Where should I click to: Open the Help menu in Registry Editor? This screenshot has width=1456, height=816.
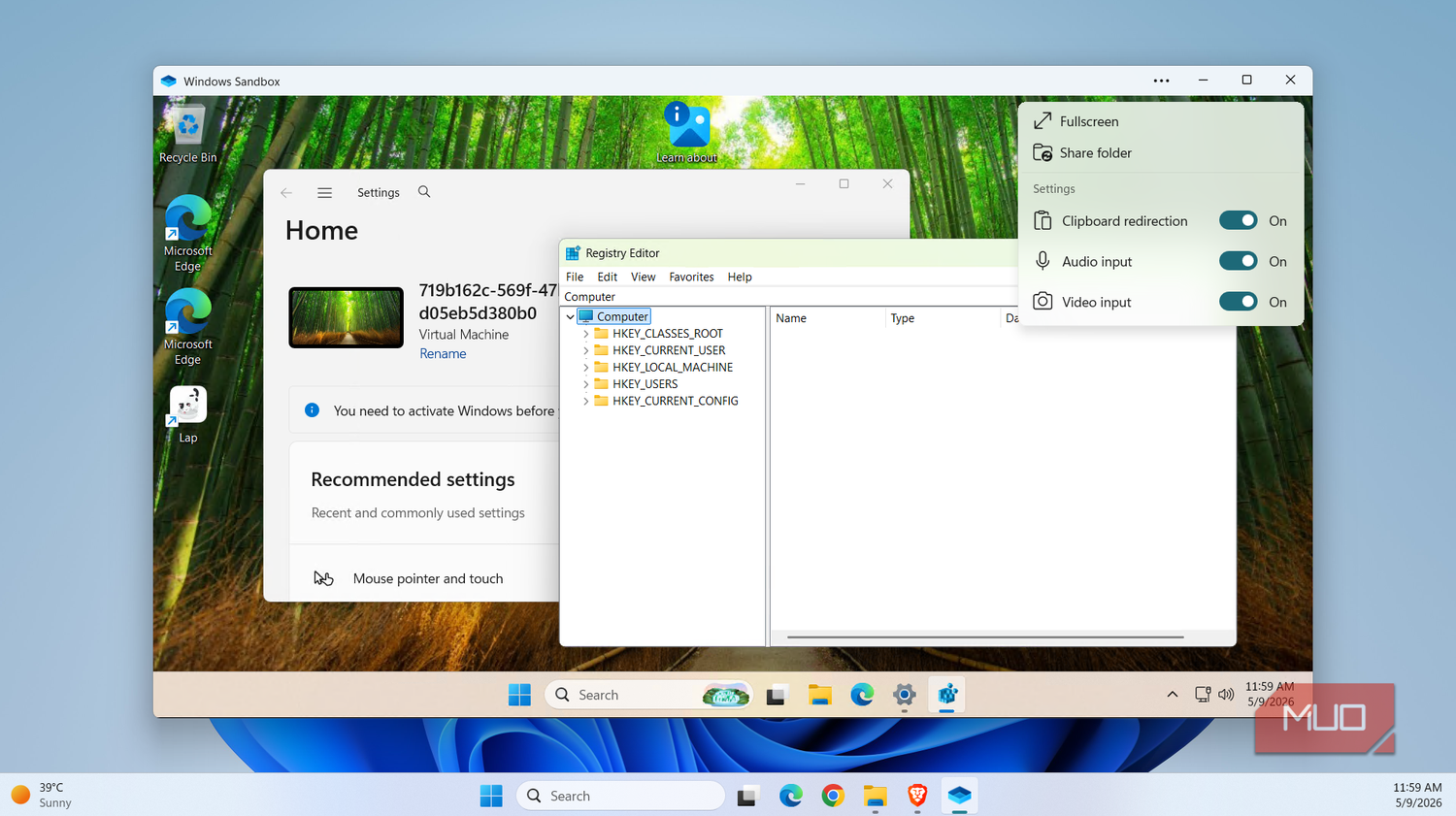(x=740, y=277)
